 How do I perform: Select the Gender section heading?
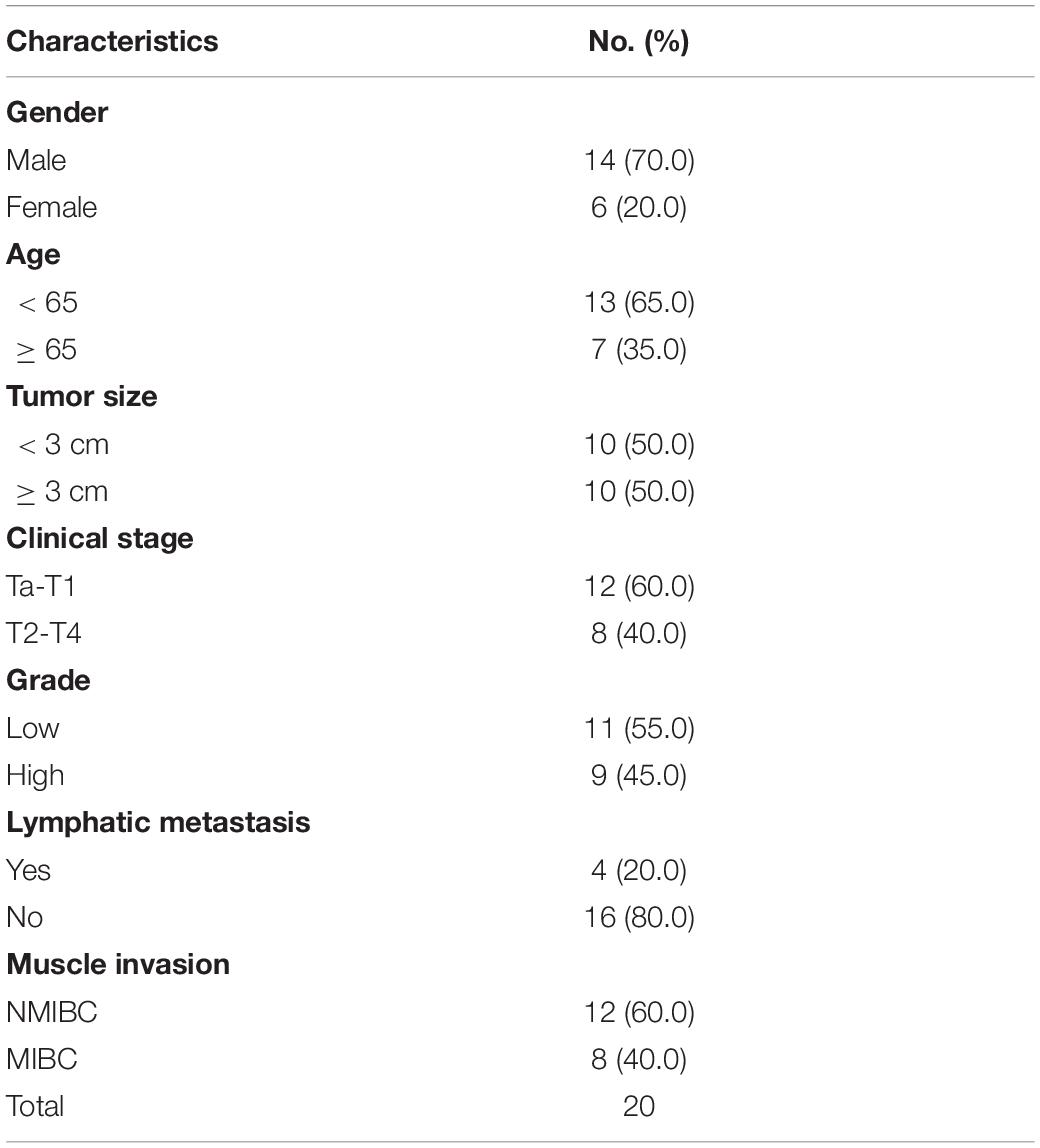coord(57,112)
